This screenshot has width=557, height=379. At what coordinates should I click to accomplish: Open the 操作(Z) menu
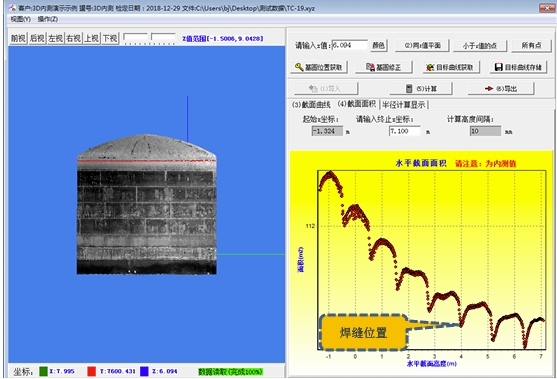pyautogui.click(x=48, y=19)
